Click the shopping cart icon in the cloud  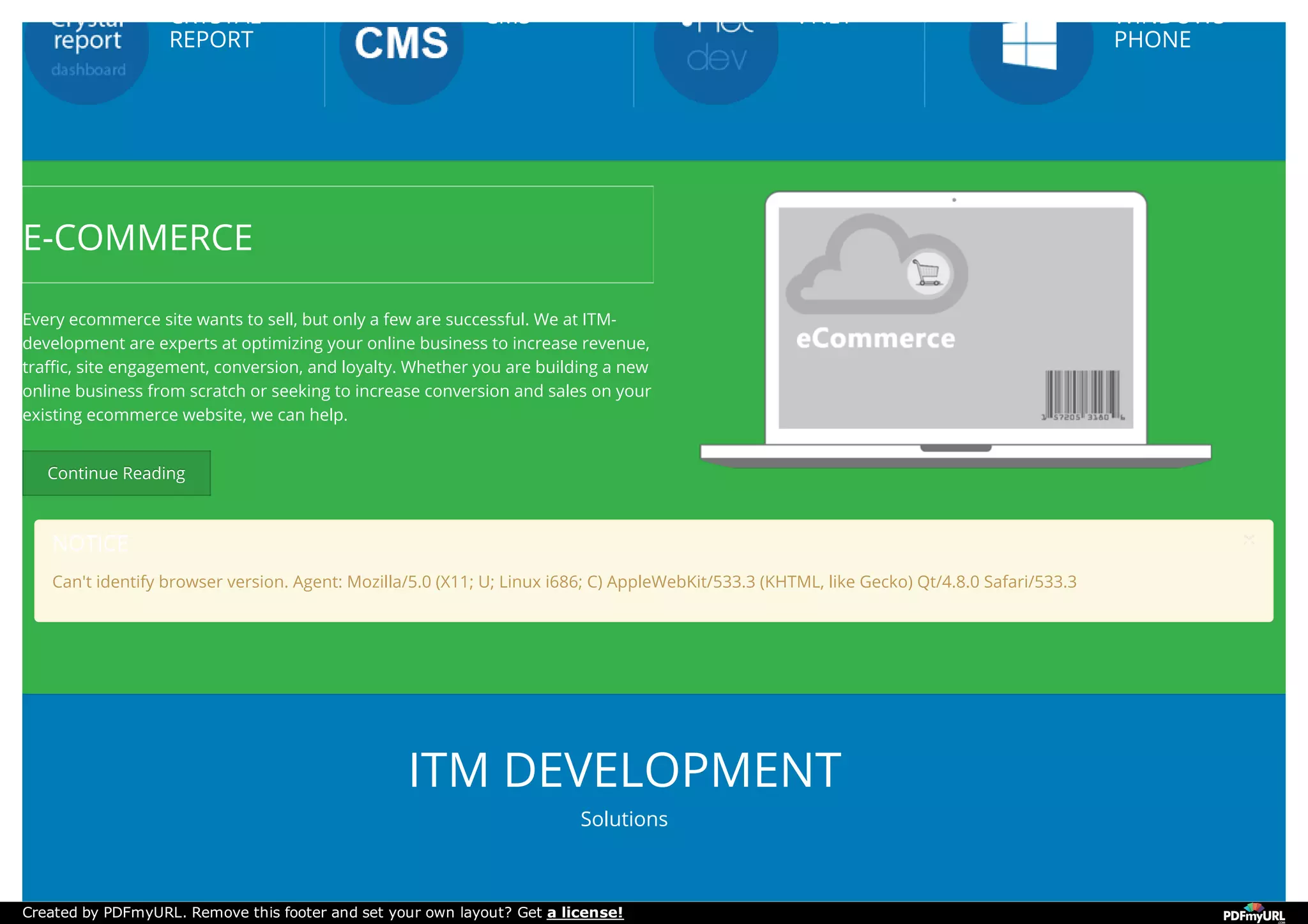point(927,273)
